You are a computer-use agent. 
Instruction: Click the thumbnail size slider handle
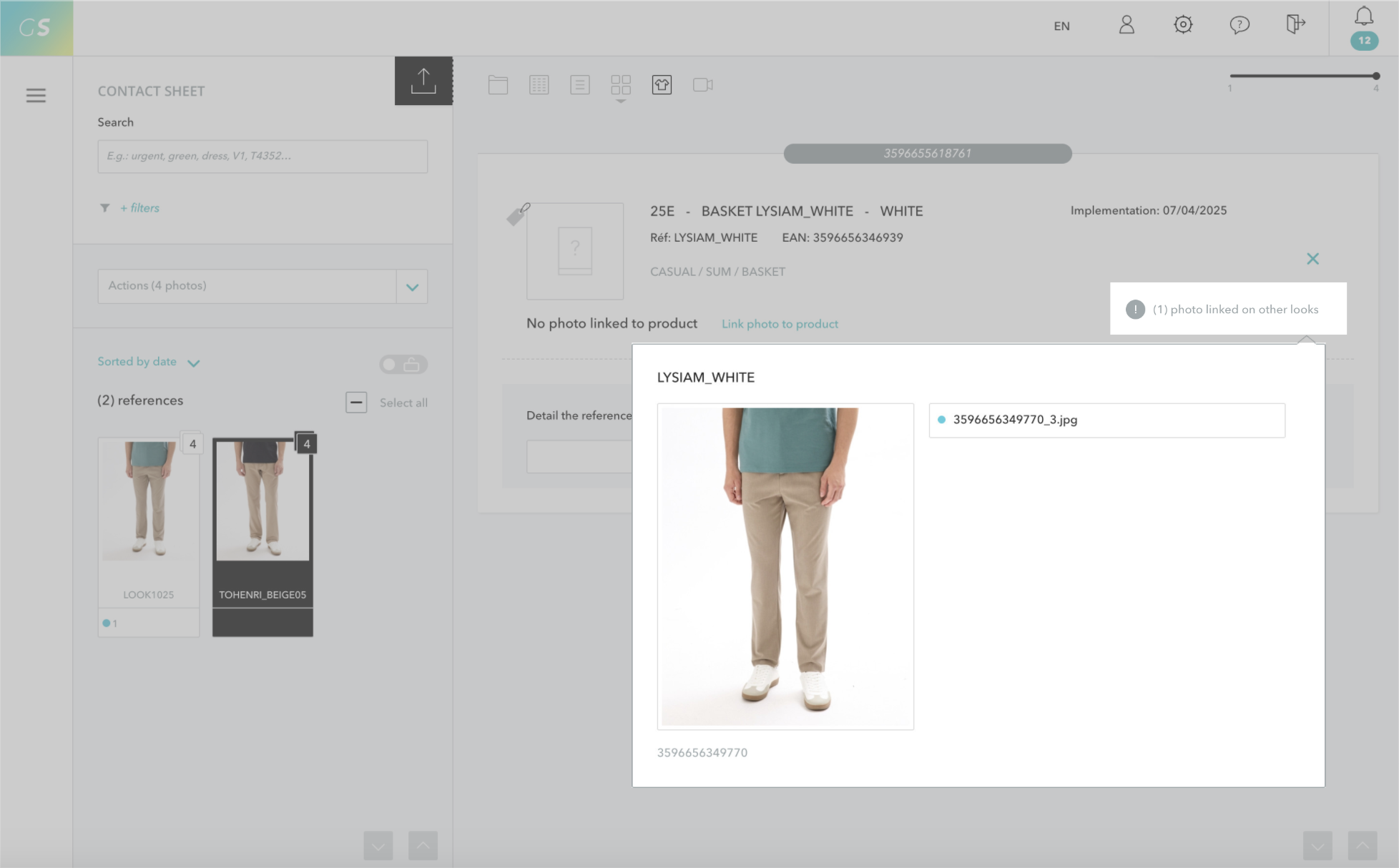1375,76
